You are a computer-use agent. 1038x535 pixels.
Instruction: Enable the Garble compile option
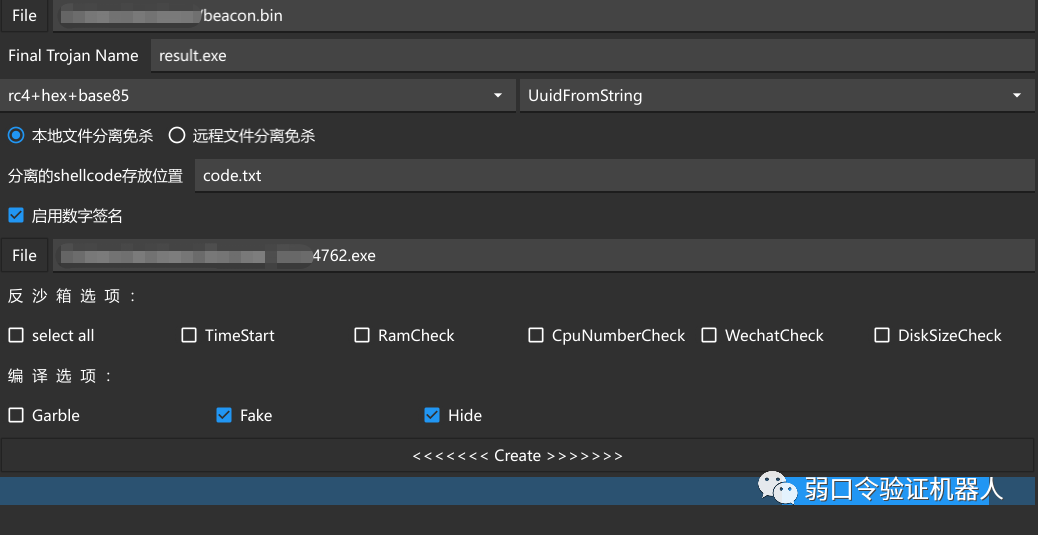click(x=16, y=416)
